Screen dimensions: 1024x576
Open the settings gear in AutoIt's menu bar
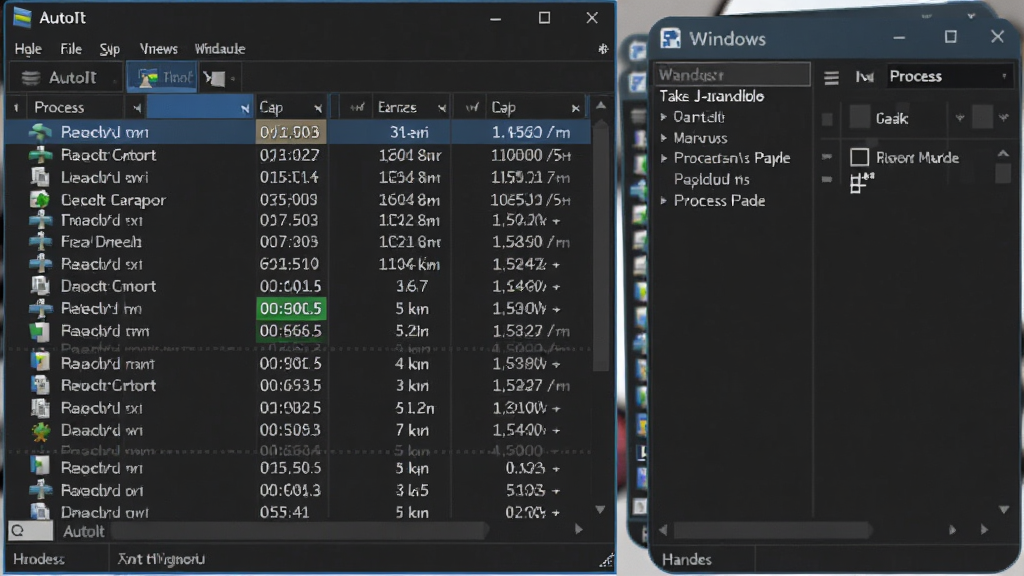[x=603, y=49]
